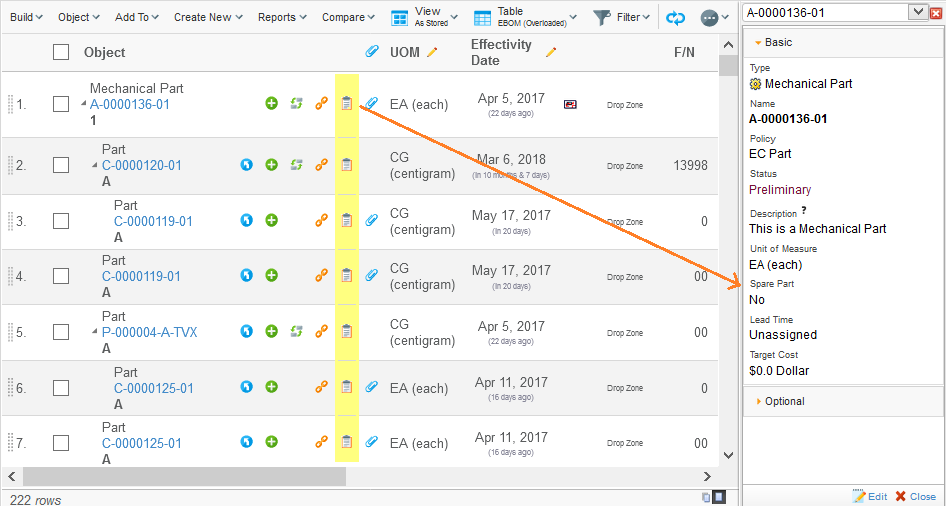Open clipboard properties icon for row 1

point(346,103)
